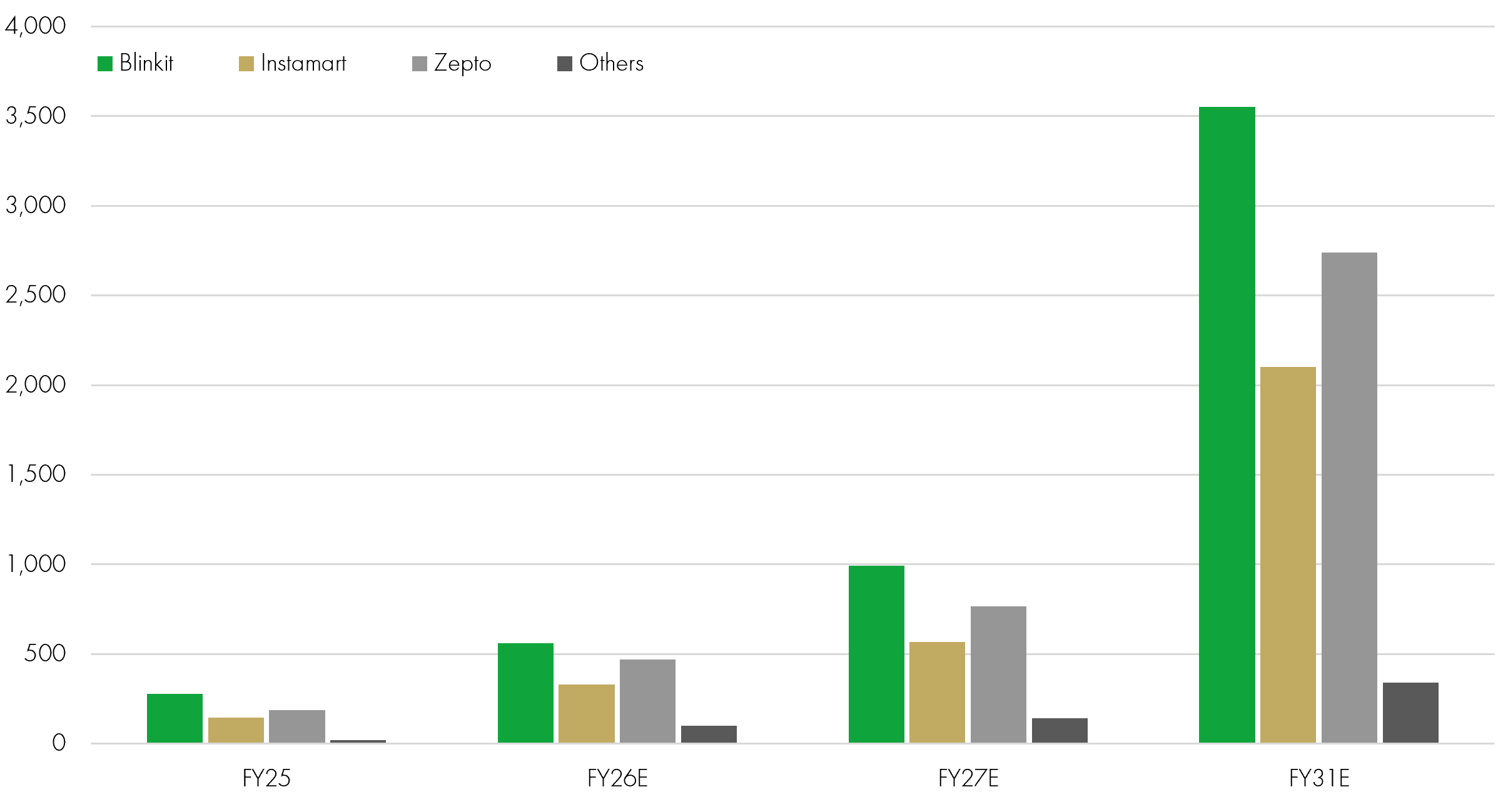Select the Instamart legend label

303,63
